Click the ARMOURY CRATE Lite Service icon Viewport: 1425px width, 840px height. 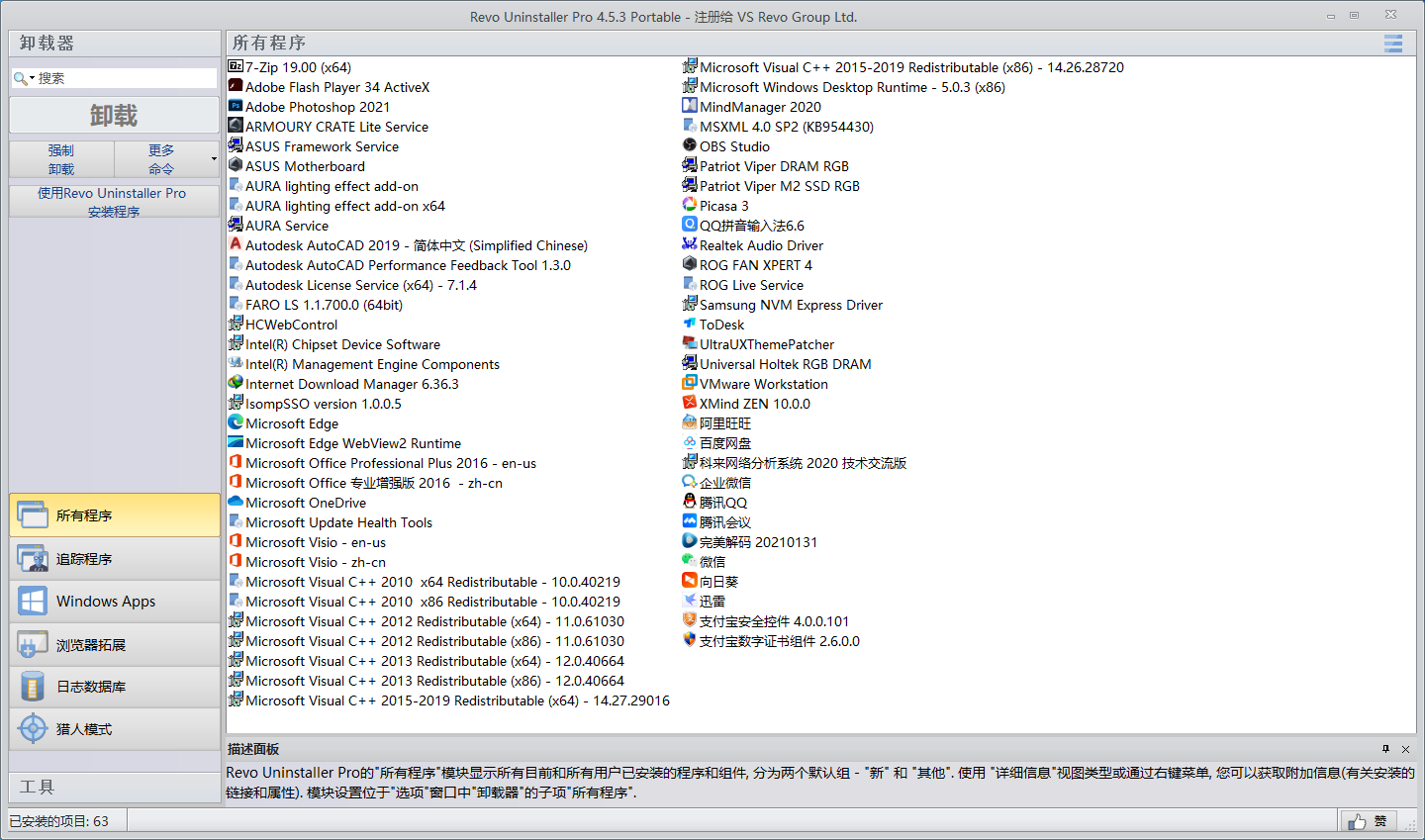(236, 126)
